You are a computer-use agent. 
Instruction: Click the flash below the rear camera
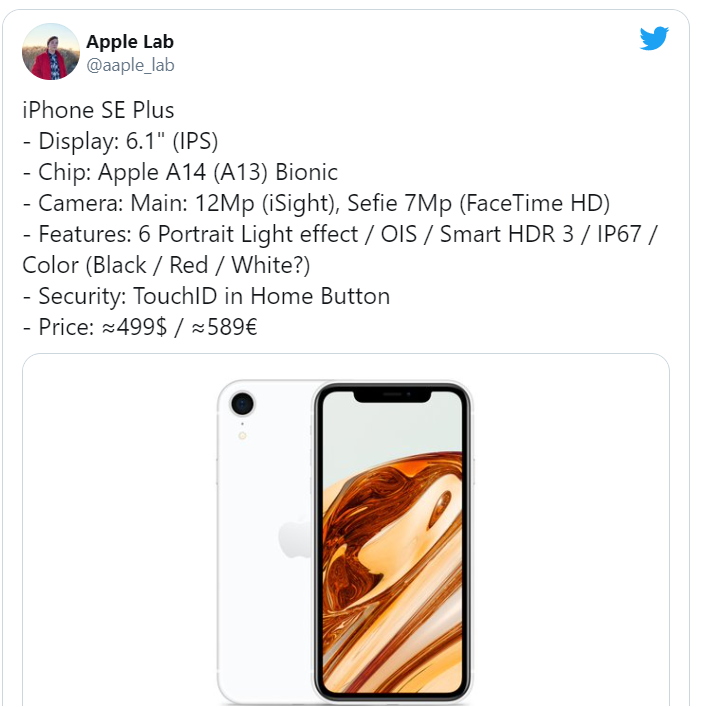coord(242,436)
